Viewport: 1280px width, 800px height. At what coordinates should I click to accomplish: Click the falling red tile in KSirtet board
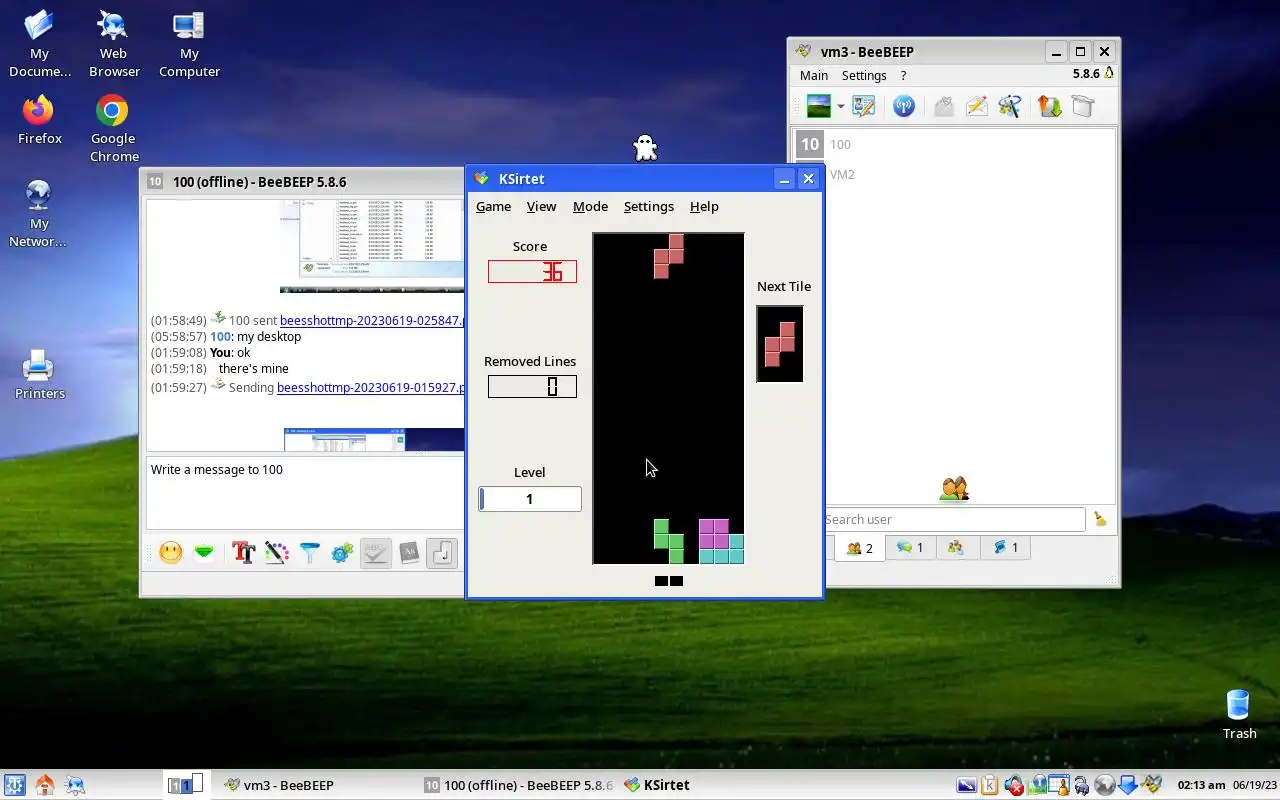click(x=668, y=256)
